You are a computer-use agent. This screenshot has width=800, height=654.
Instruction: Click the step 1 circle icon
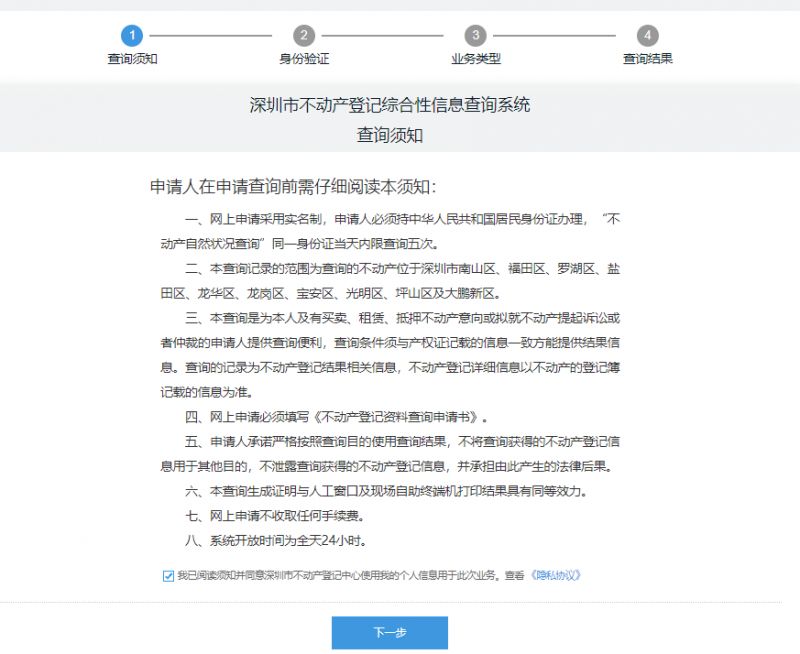point(132,36)
